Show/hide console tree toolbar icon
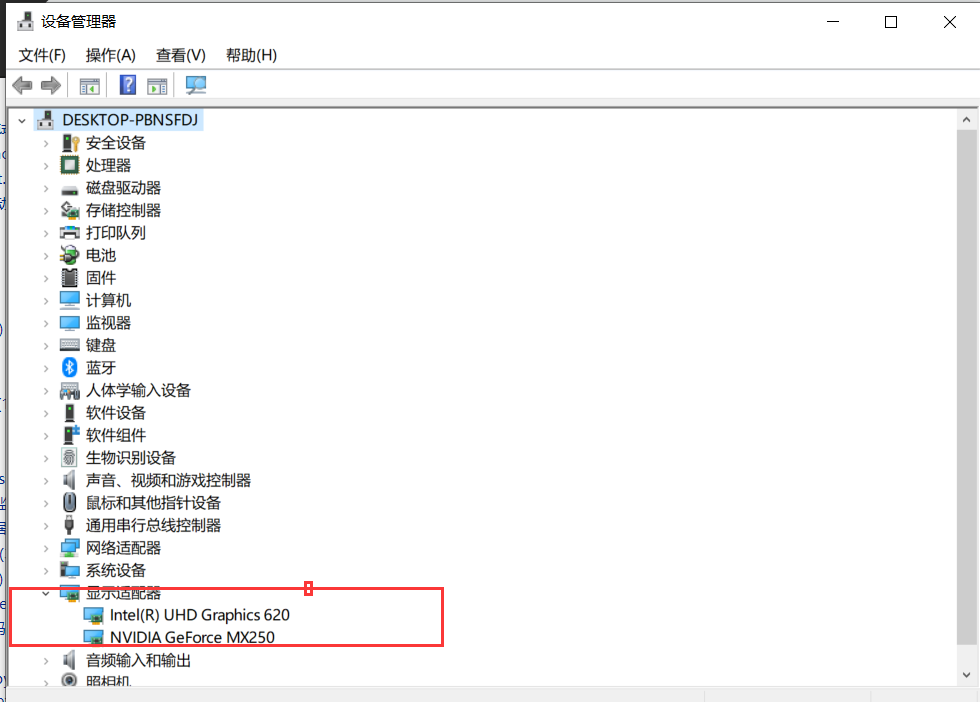Image resolution: width=980 pixels, height=702 pixels. pyautogui.click(x=89, y=86)
